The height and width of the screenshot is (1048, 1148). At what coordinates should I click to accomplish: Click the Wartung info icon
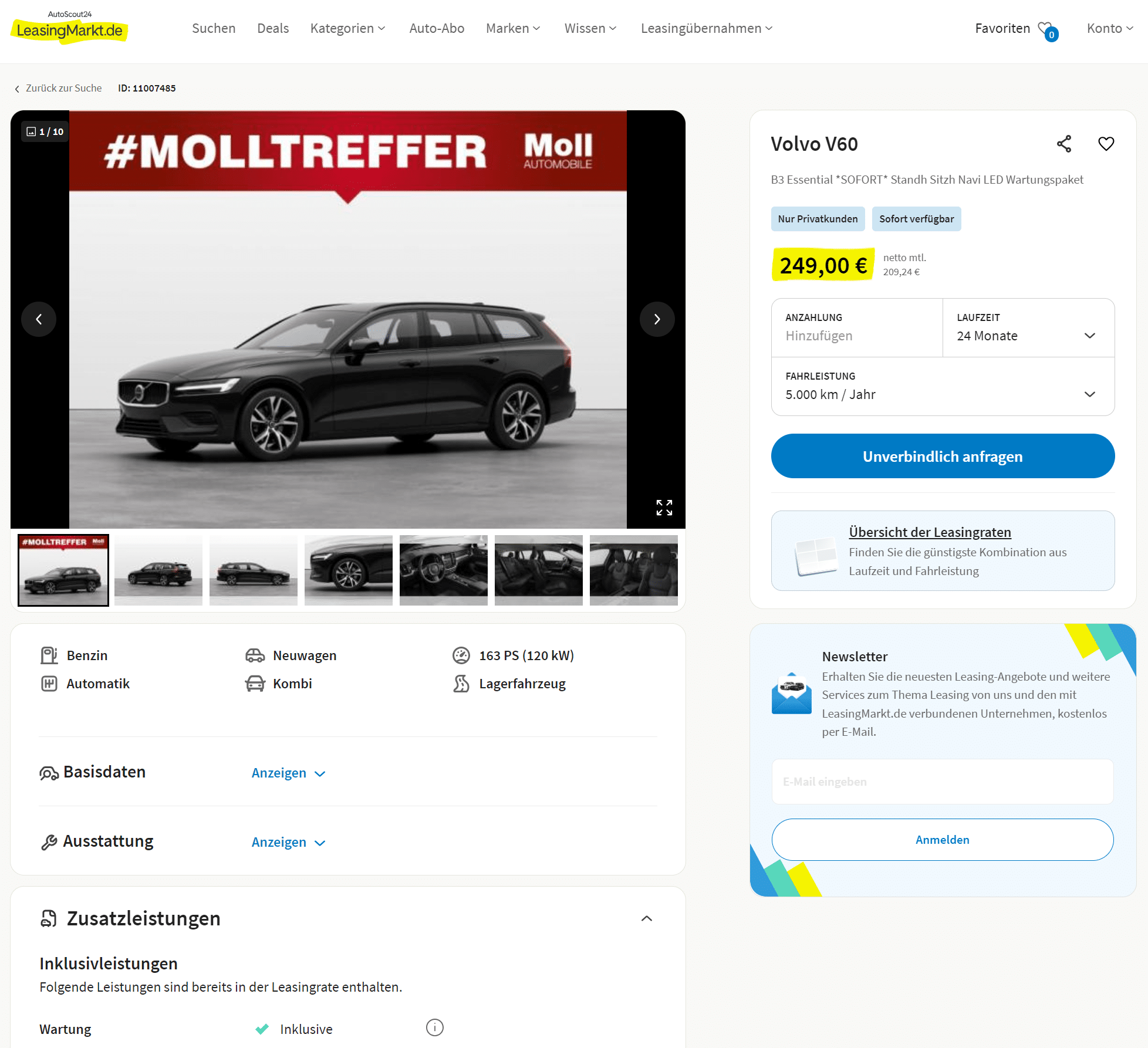434,1027
